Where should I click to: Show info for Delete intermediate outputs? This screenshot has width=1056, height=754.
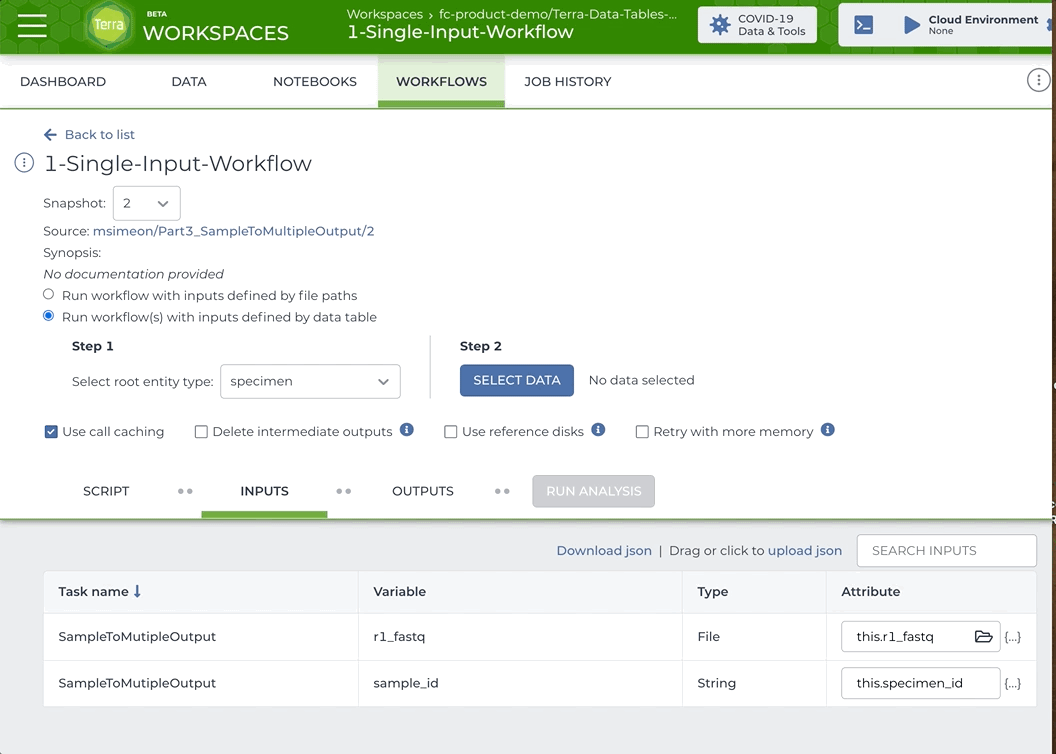[x=406, y=430]
